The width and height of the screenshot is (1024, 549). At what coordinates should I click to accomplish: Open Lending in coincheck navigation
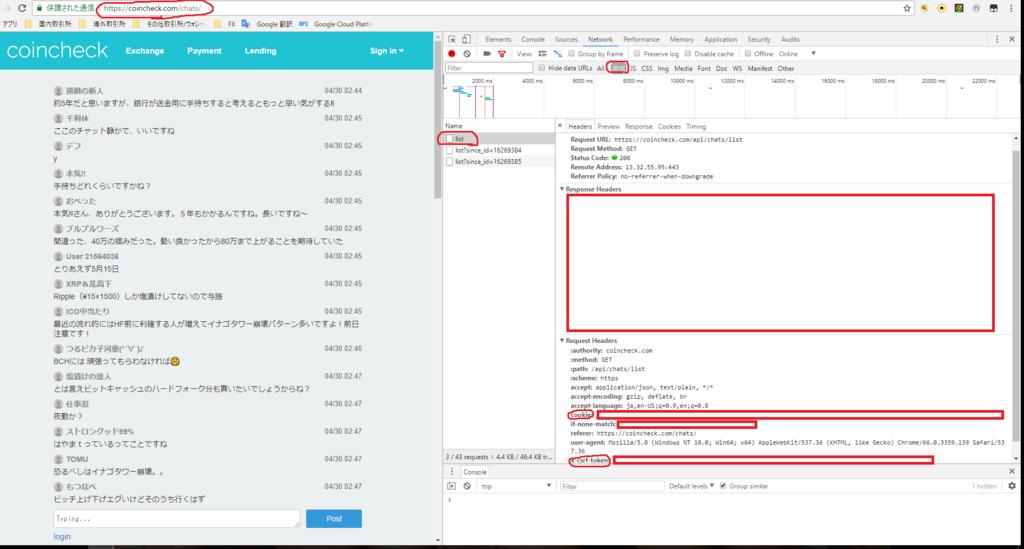[261, 51]
